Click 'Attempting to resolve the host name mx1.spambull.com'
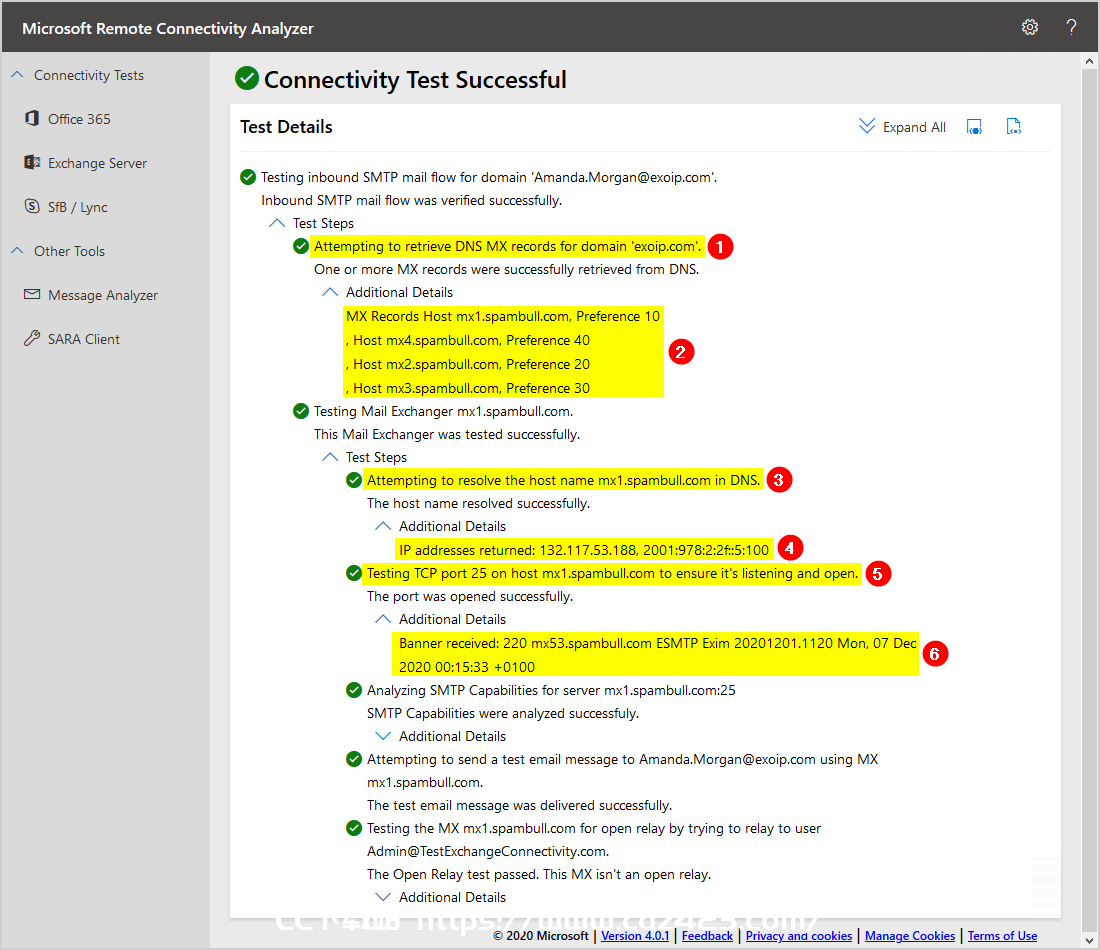 click(563, 480)
